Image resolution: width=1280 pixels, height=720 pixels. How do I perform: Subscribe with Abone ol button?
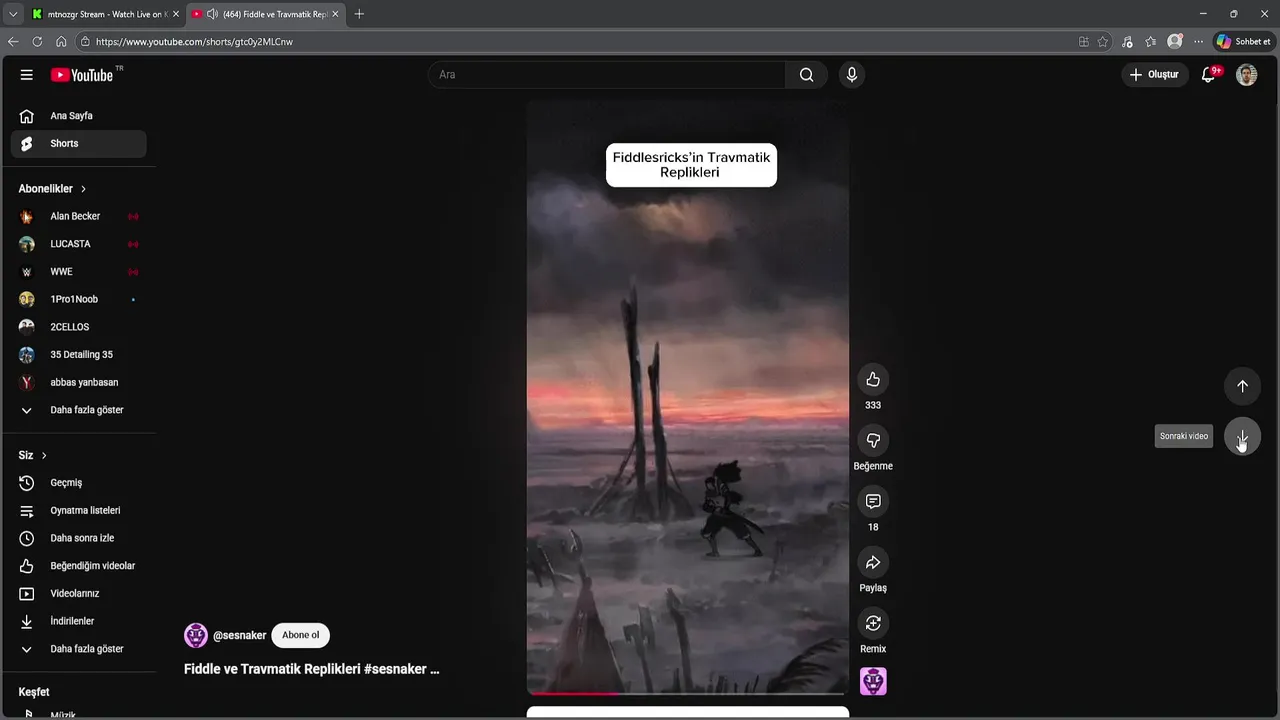[x=300, y=635]
